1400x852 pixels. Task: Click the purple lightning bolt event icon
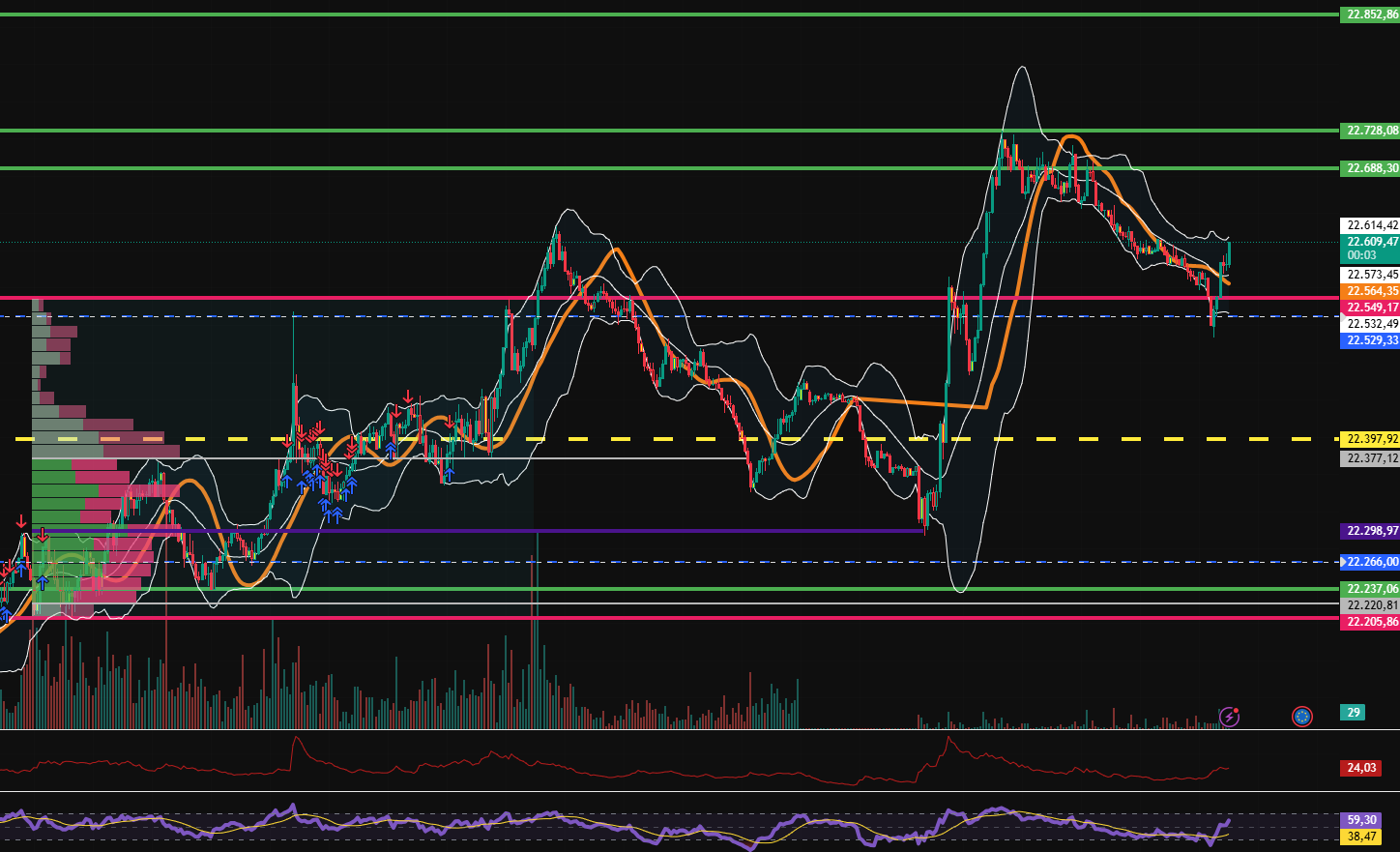1228,717
